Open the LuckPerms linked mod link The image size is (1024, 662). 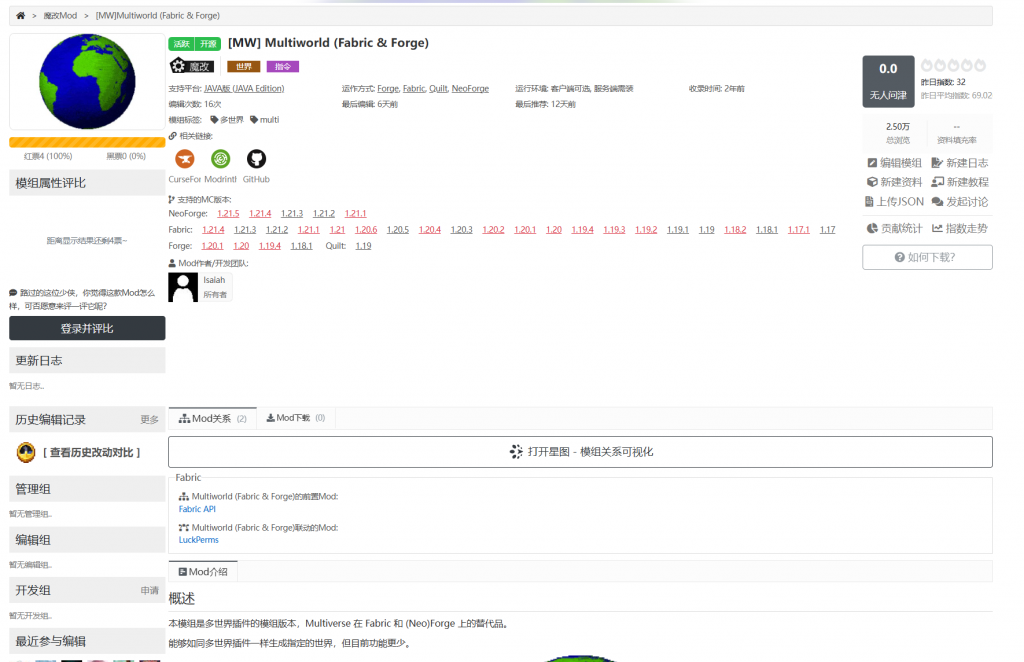pyautogui.click(x=199, y=540)
